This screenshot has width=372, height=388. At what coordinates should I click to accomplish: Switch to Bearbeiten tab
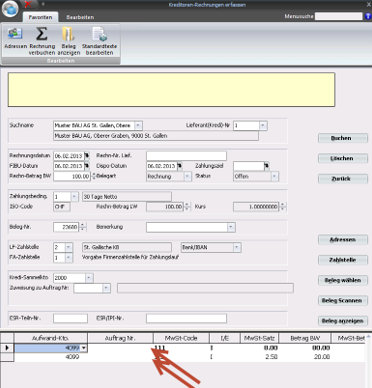tap(80, 17)
